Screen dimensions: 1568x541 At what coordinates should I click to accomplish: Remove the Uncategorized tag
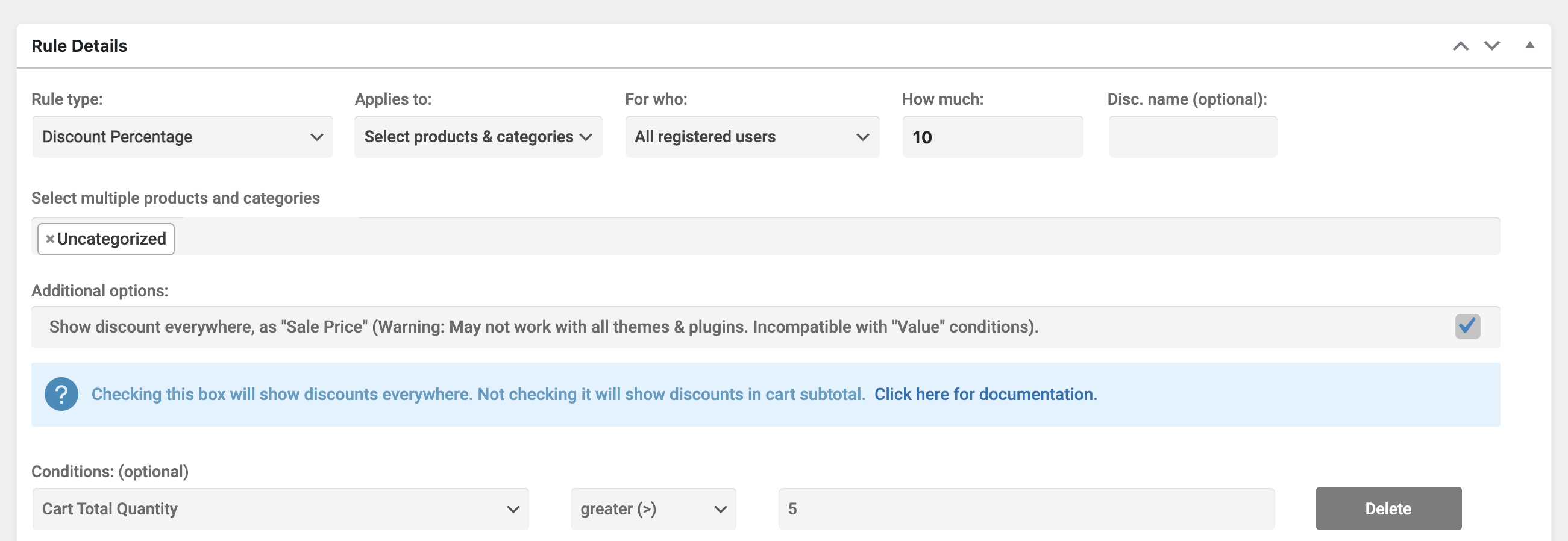(50, 239)
